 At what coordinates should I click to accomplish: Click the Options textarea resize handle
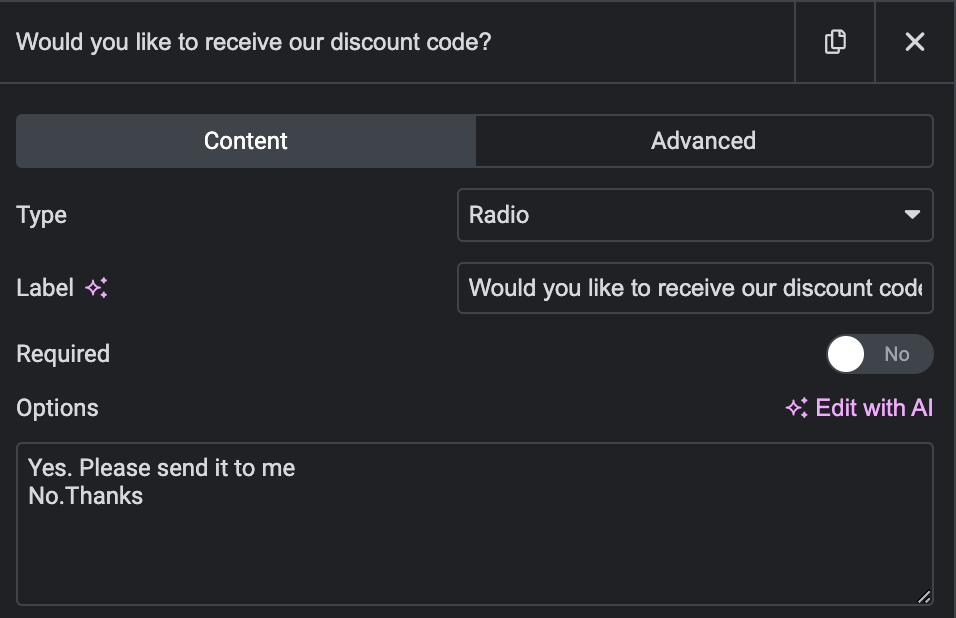[x=924, y=597]
